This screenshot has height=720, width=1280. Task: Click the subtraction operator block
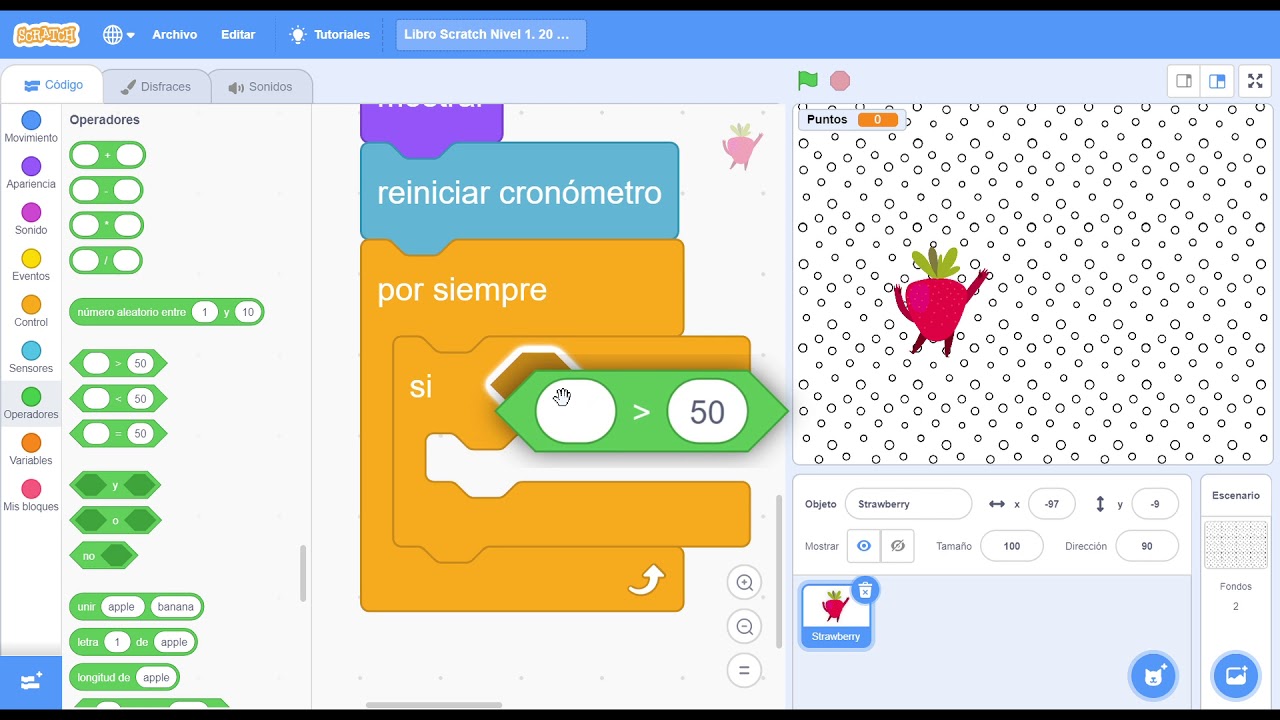pos(106,190)
